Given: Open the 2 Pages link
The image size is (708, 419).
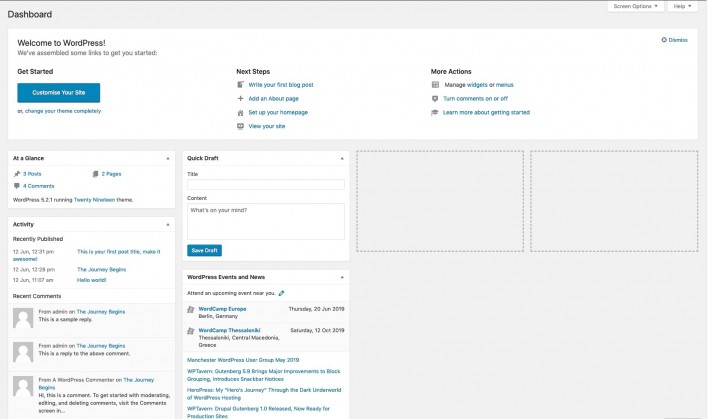Looking at the screenshot, I should click(111, 174).
